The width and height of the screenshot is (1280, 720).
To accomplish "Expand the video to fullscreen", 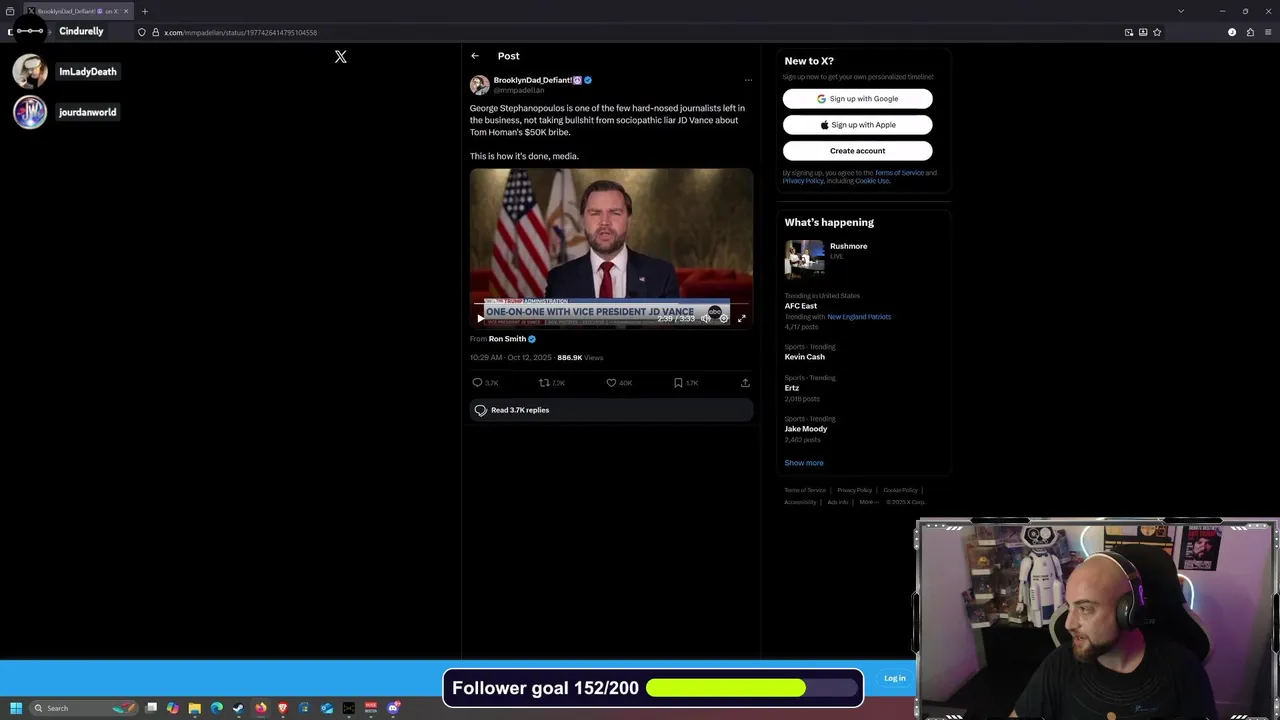I will tap(742, 318).
